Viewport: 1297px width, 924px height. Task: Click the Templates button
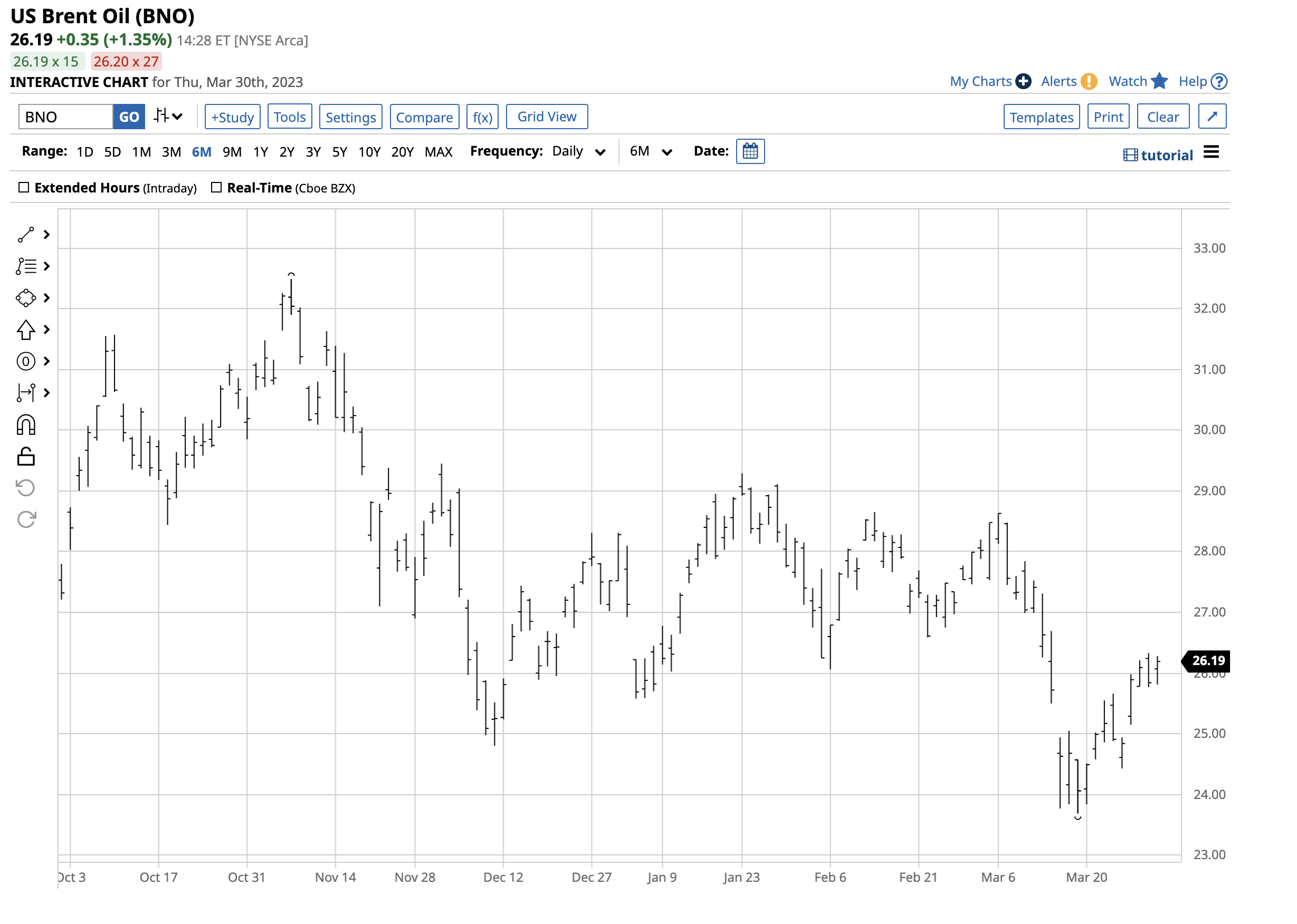coord(1042,117)
